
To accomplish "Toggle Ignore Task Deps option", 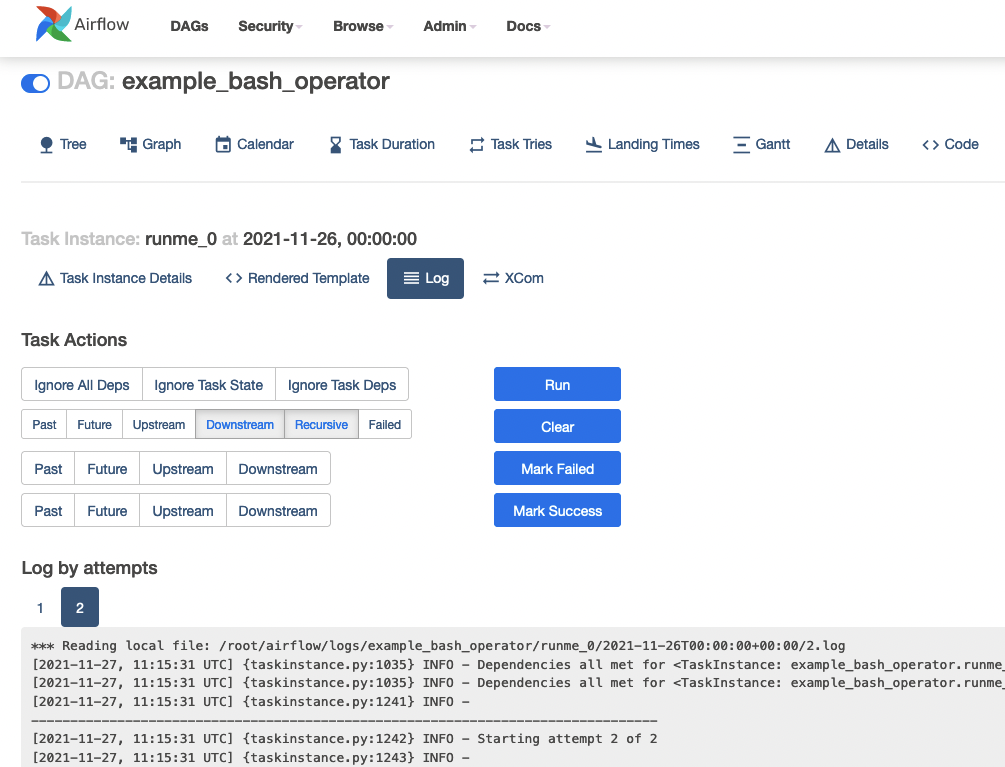I will pos(342,384).
